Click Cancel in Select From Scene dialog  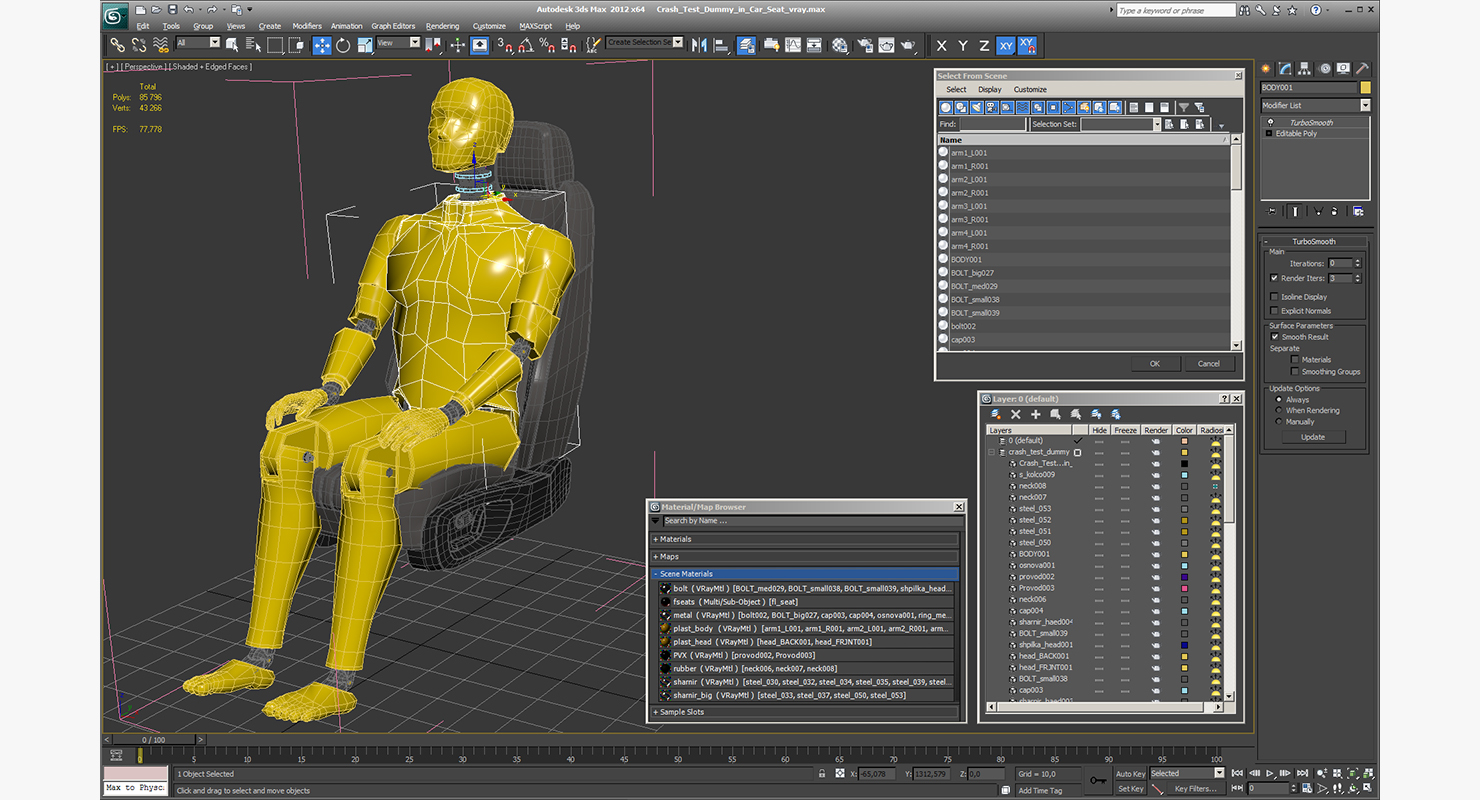click(x=1209, y=363)
